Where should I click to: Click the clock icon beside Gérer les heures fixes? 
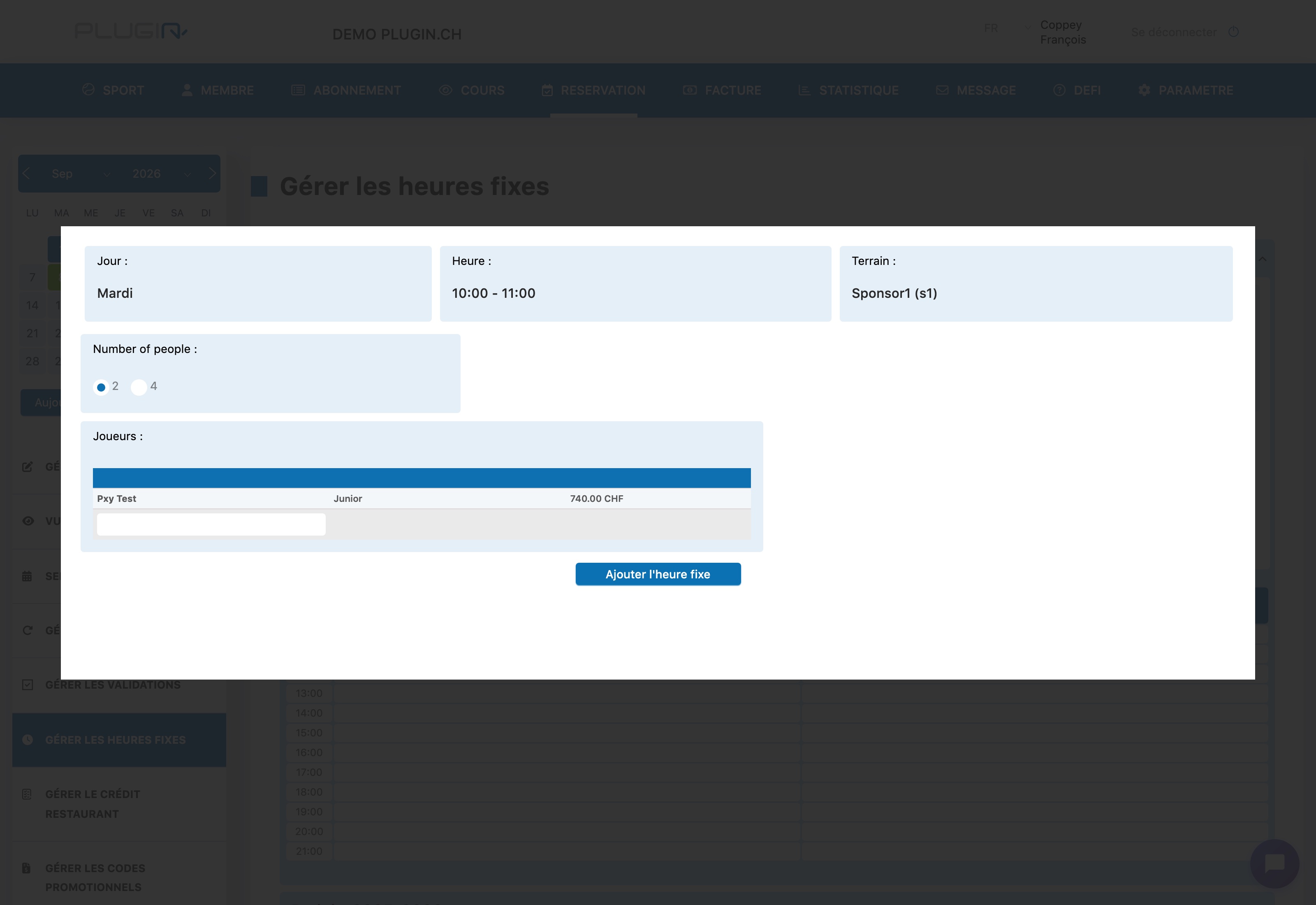click(27, 739)
